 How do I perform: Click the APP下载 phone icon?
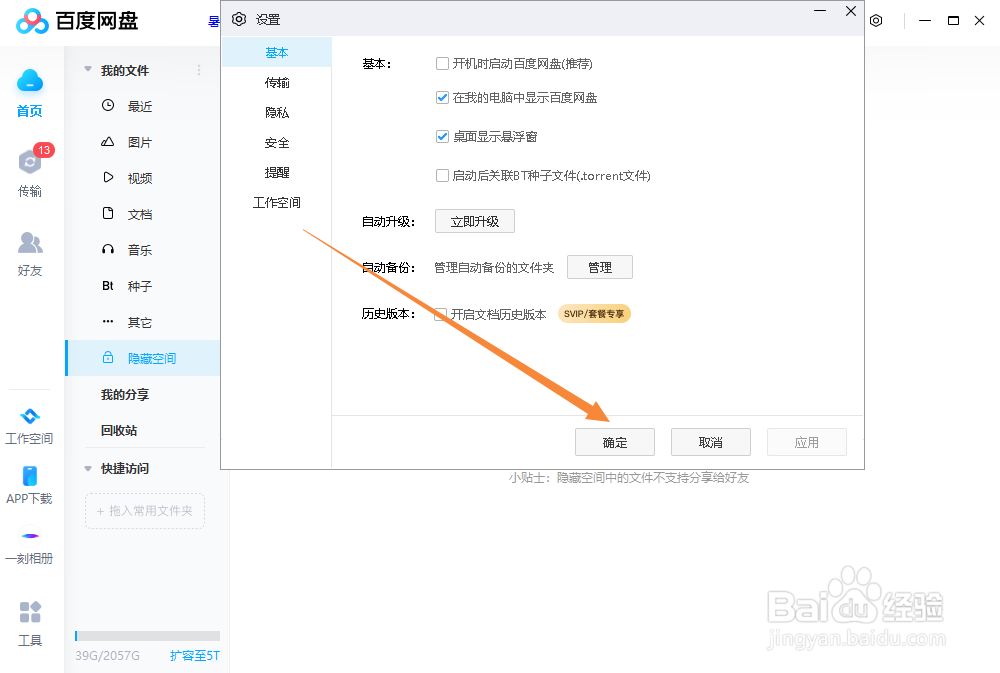29,476
